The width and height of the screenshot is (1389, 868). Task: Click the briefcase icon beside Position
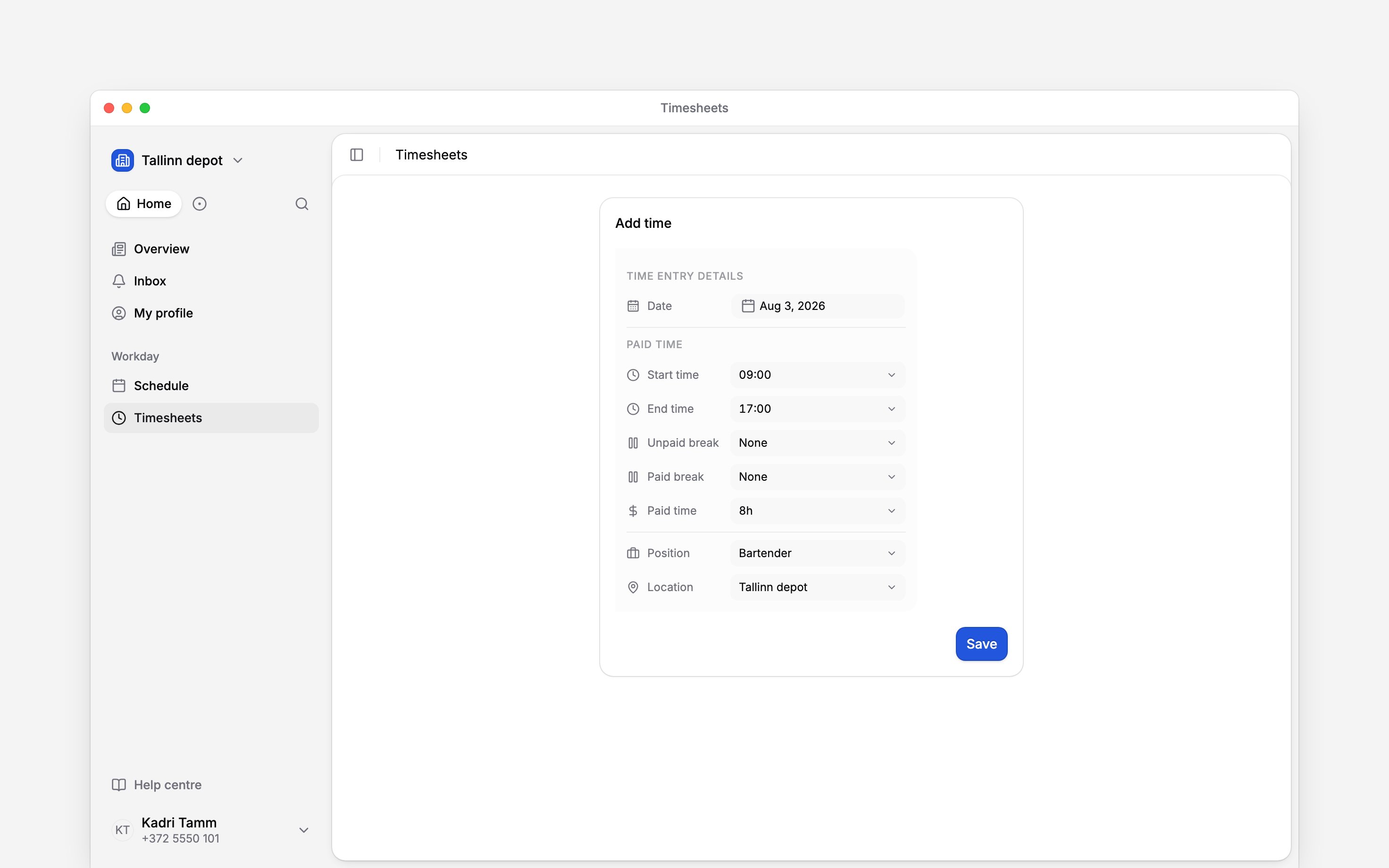(x=633, y=553)
